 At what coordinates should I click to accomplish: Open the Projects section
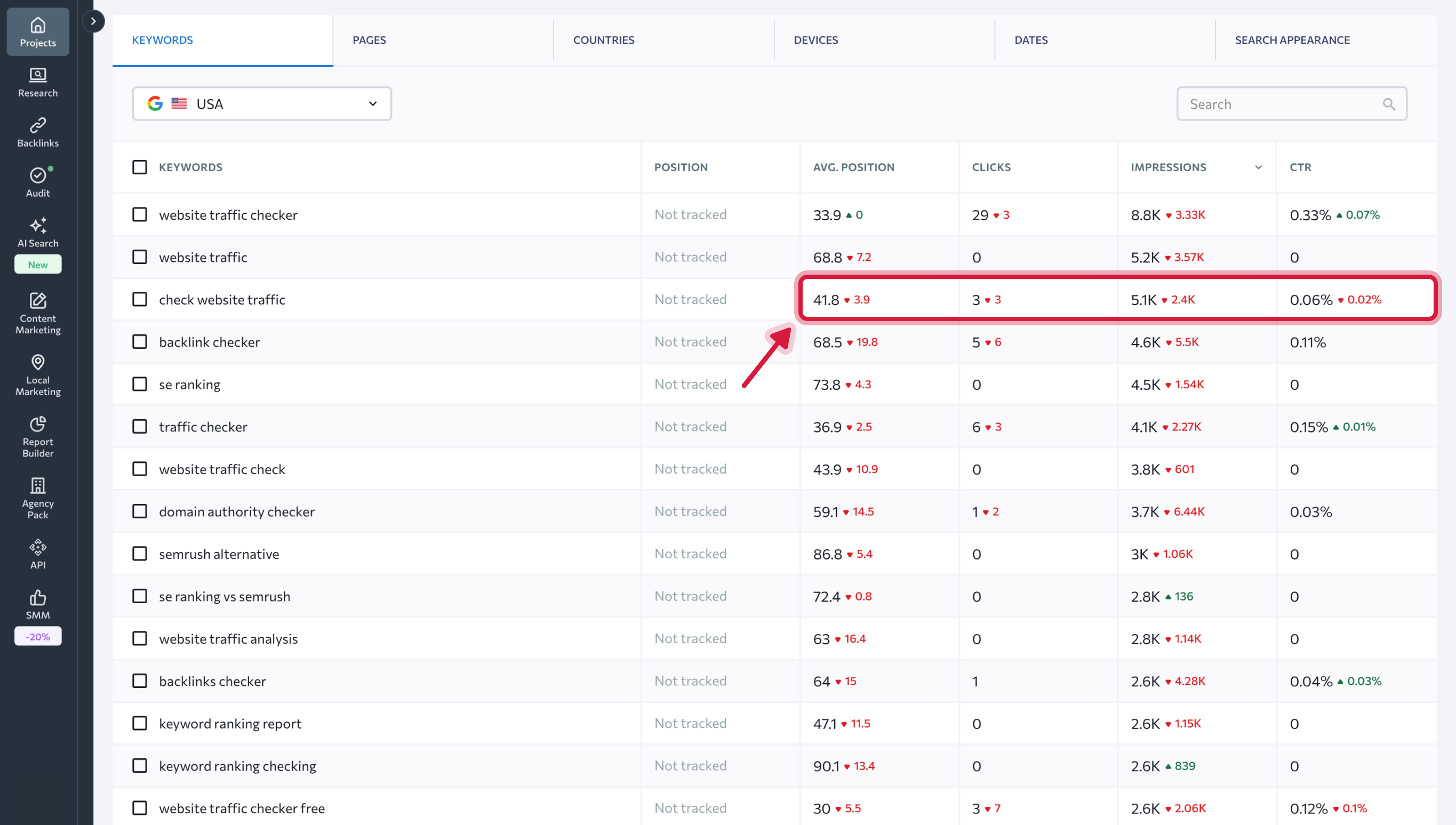[x=37, y=31]
